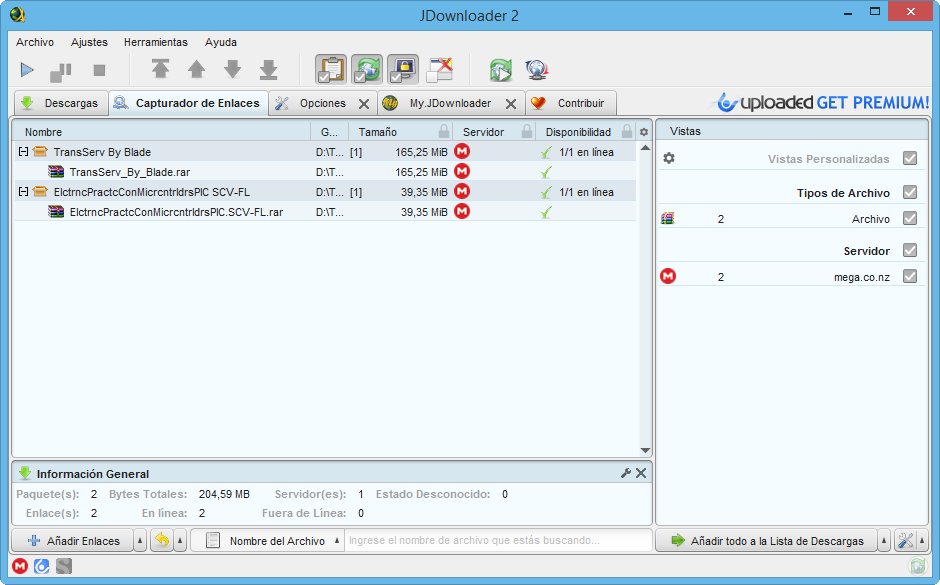Select the TransServ_By_Blade.rar file row
This screenshot has width=940, height=585.
click(325, 172)
